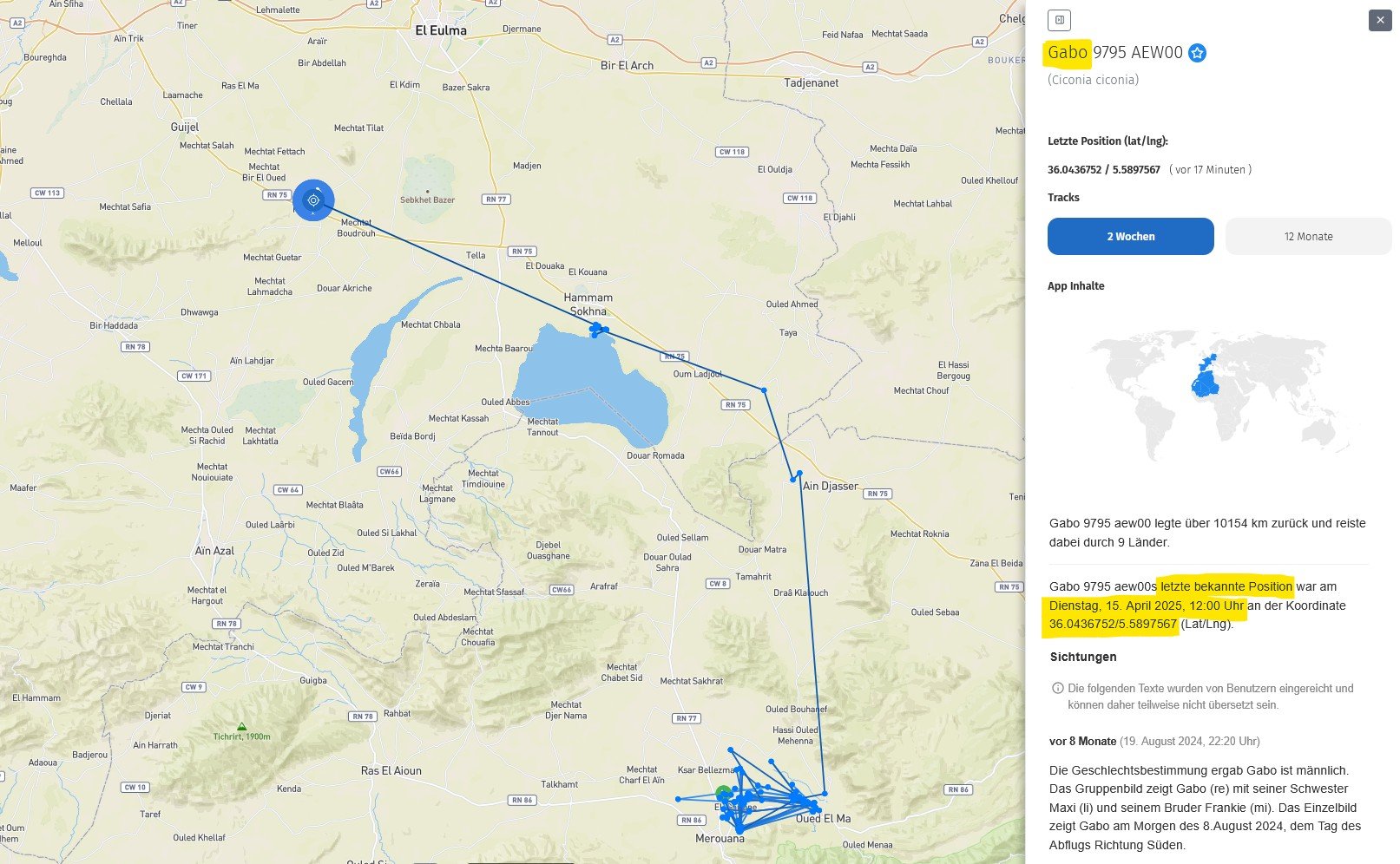Click the track point cluster at Hammam Sokhna
The height and width of the screenshot is (864, 1400).
(x=597, y=329)
